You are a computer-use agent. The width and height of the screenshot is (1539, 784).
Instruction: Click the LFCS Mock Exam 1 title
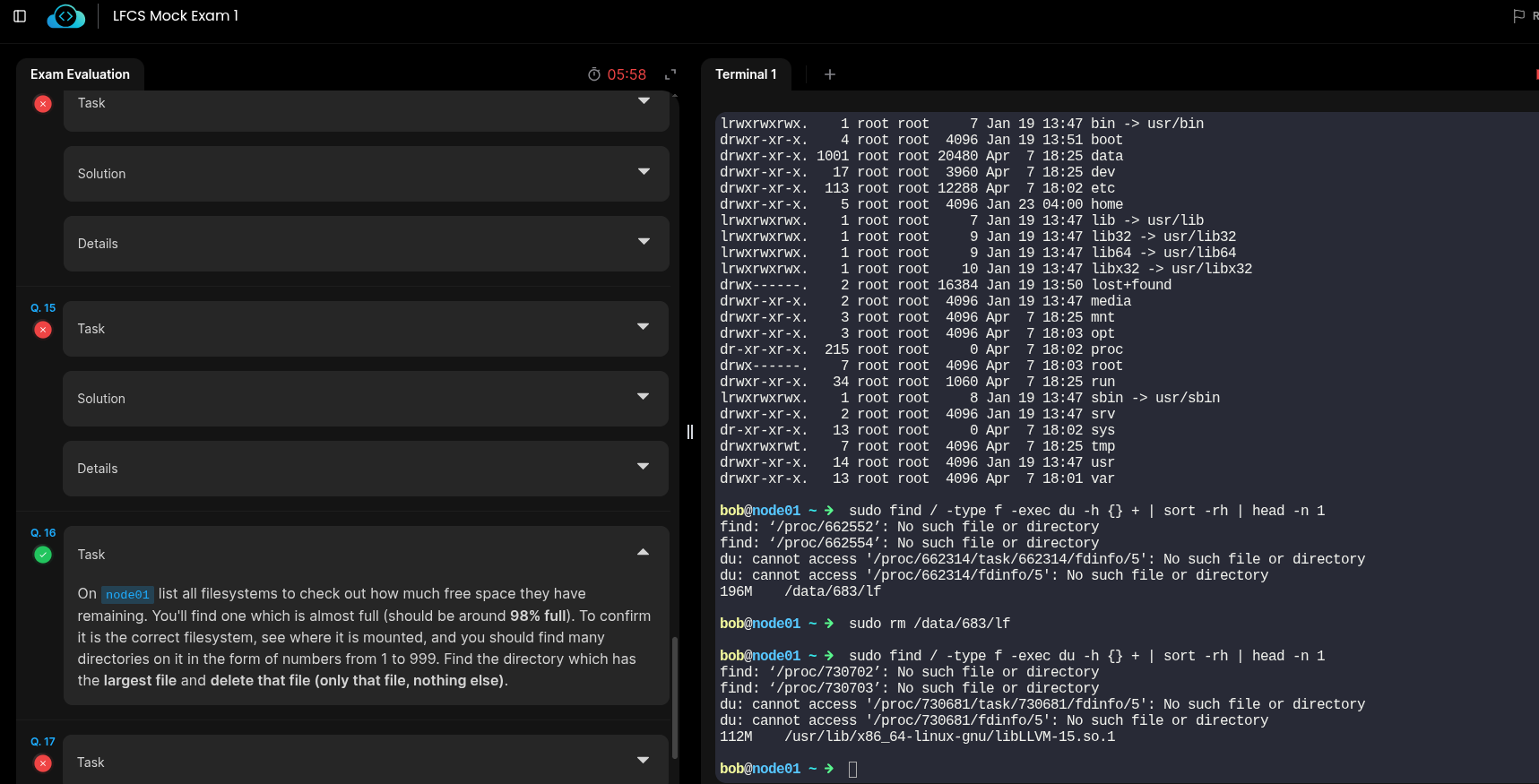[176, 16]
